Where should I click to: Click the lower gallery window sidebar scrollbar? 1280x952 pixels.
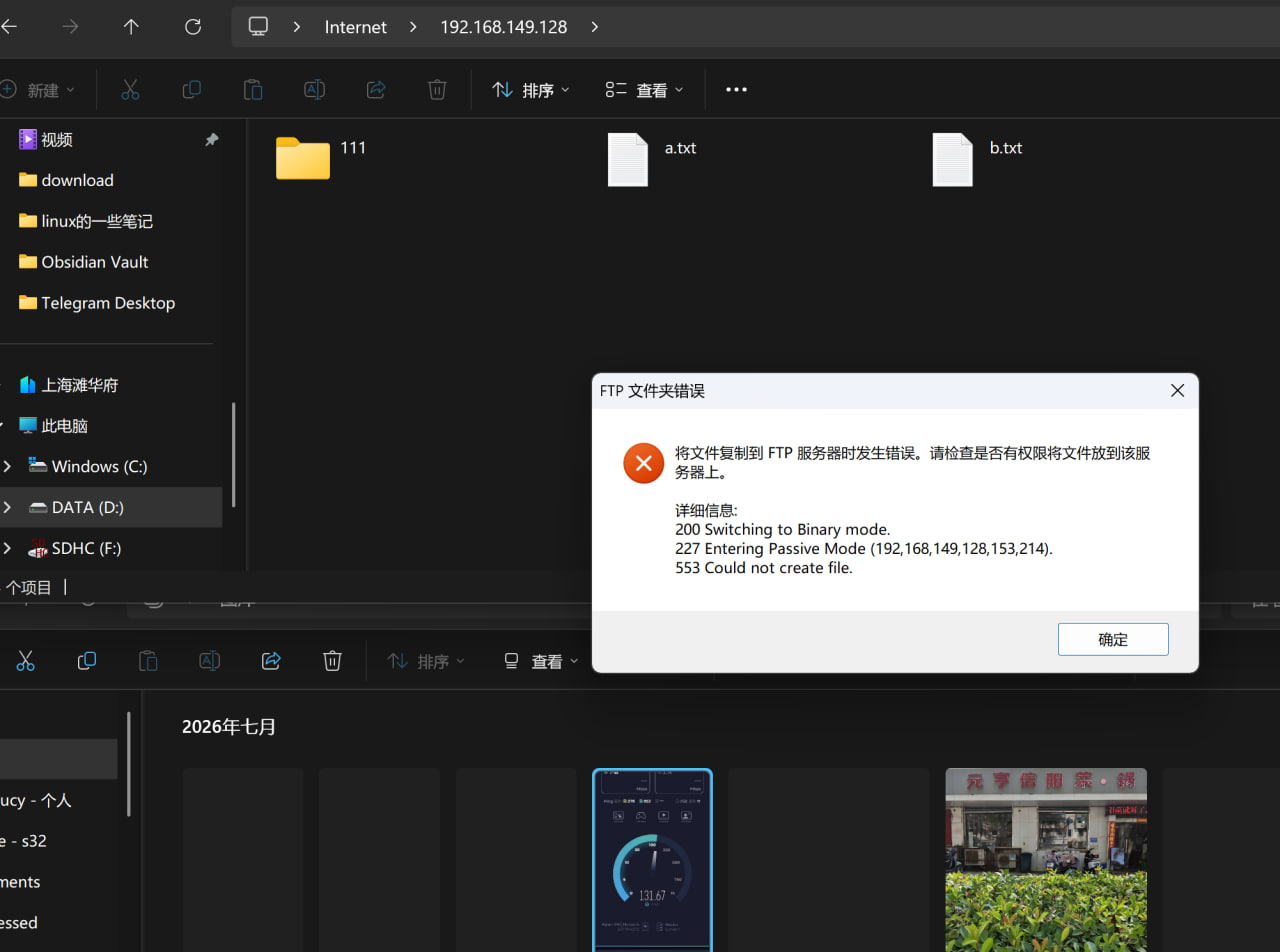(128, 763)
